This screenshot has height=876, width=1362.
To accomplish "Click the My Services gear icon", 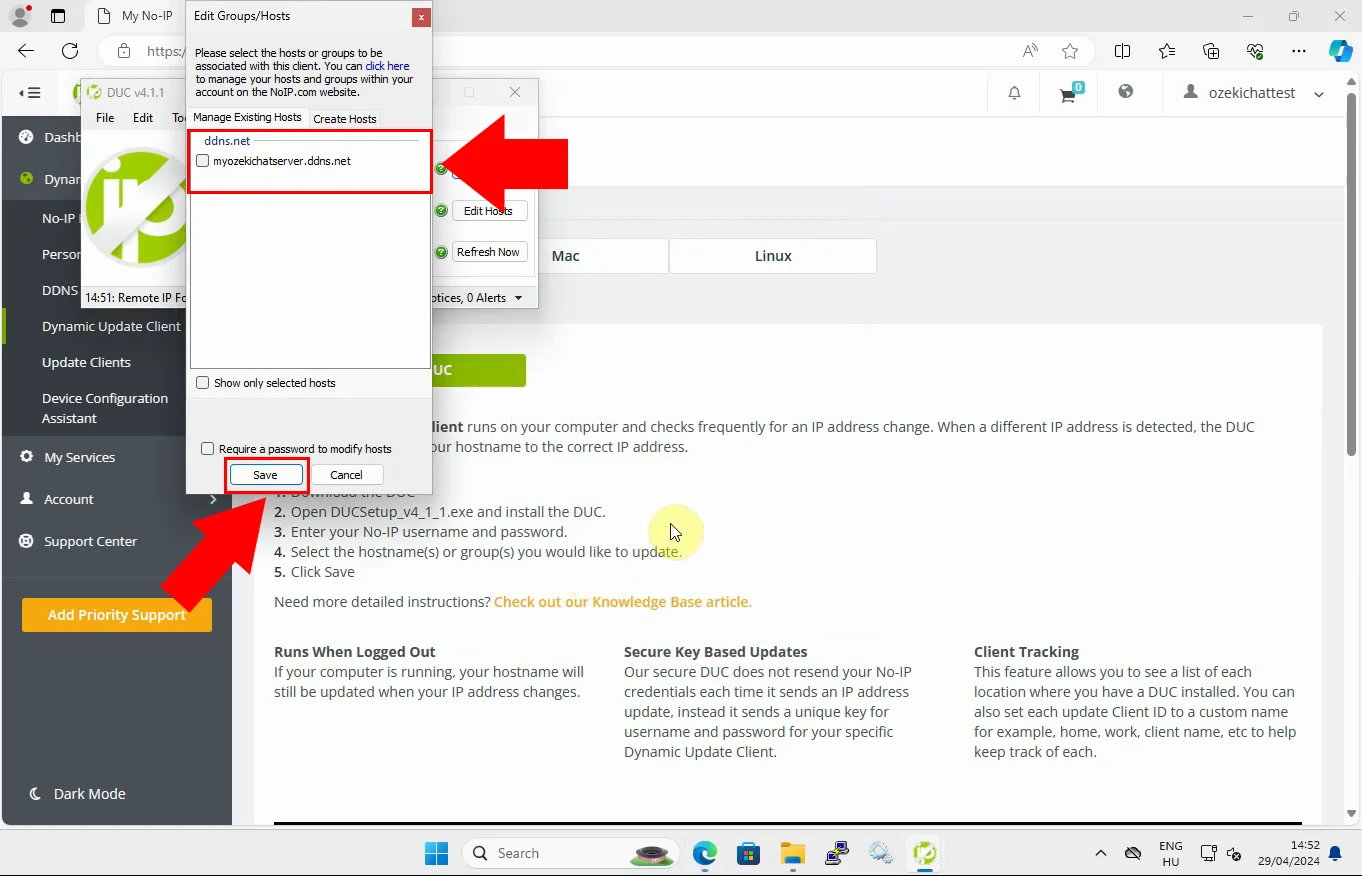I will pos(26,457).
